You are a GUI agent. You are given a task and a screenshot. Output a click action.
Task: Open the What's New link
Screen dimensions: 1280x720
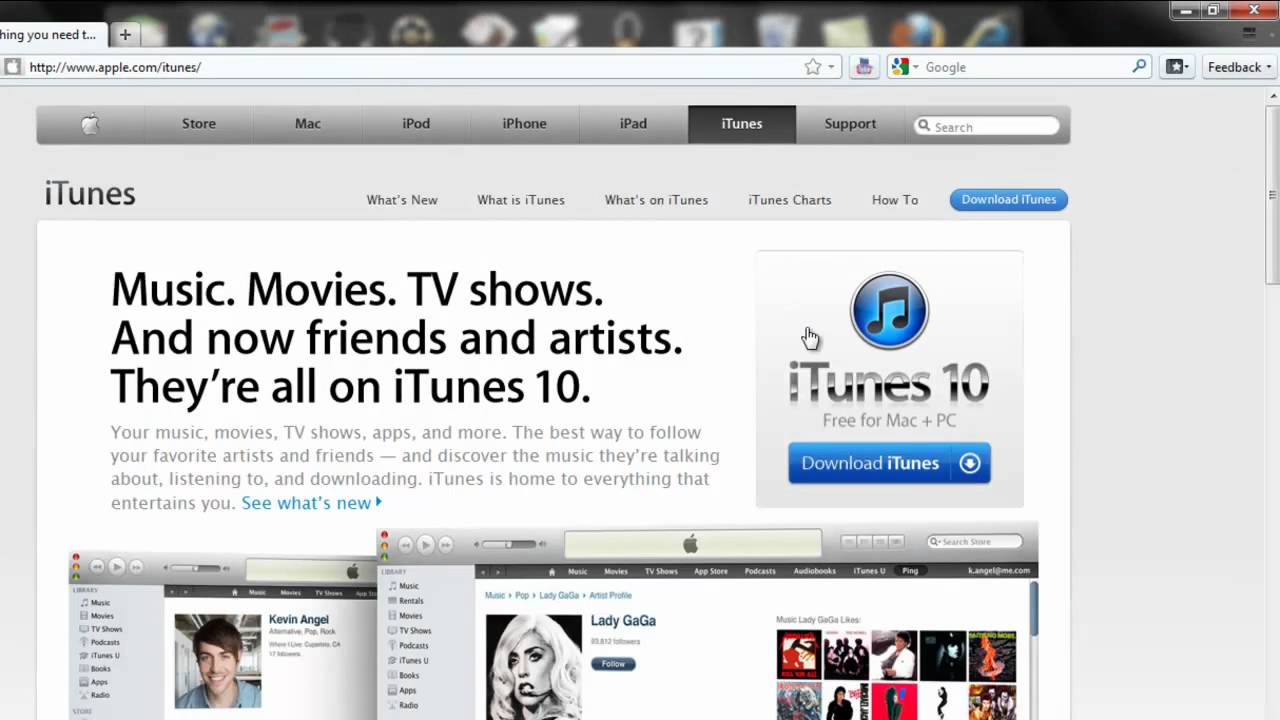click(x=402, y=200)
